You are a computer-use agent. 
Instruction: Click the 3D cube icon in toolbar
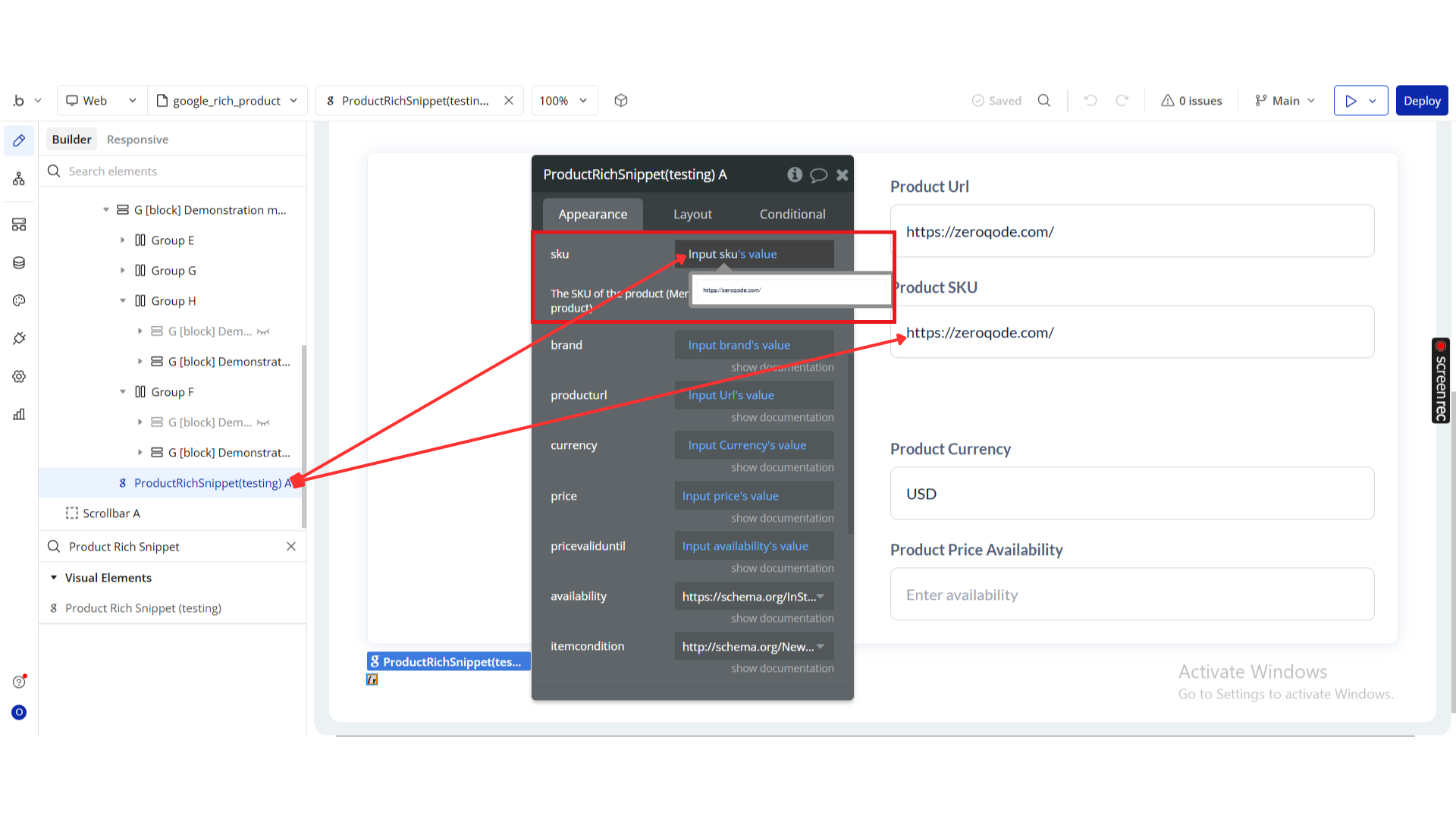pyautogui.click(x=621, y=101)
